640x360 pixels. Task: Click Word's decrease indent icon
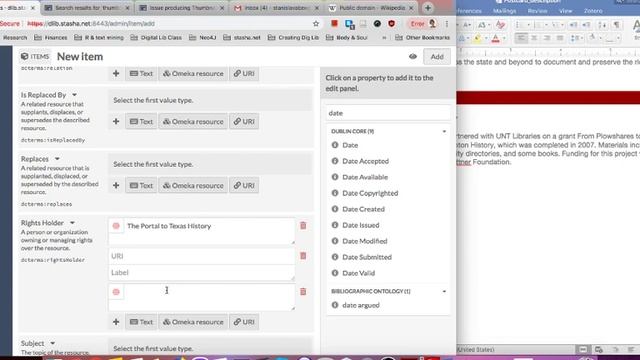click(x=573, y=25)
